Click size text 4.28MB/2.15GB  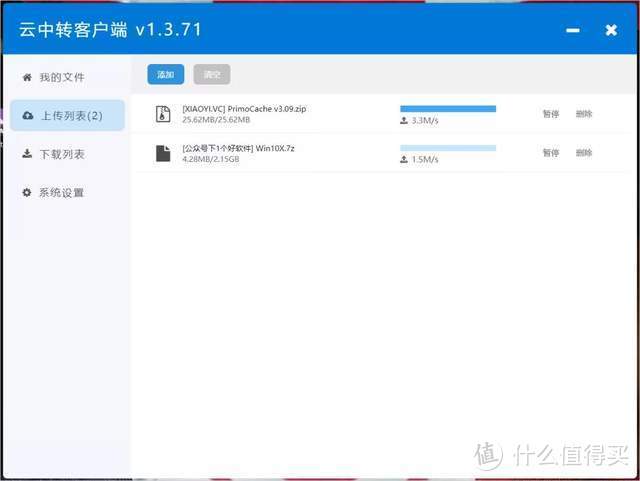211,159
